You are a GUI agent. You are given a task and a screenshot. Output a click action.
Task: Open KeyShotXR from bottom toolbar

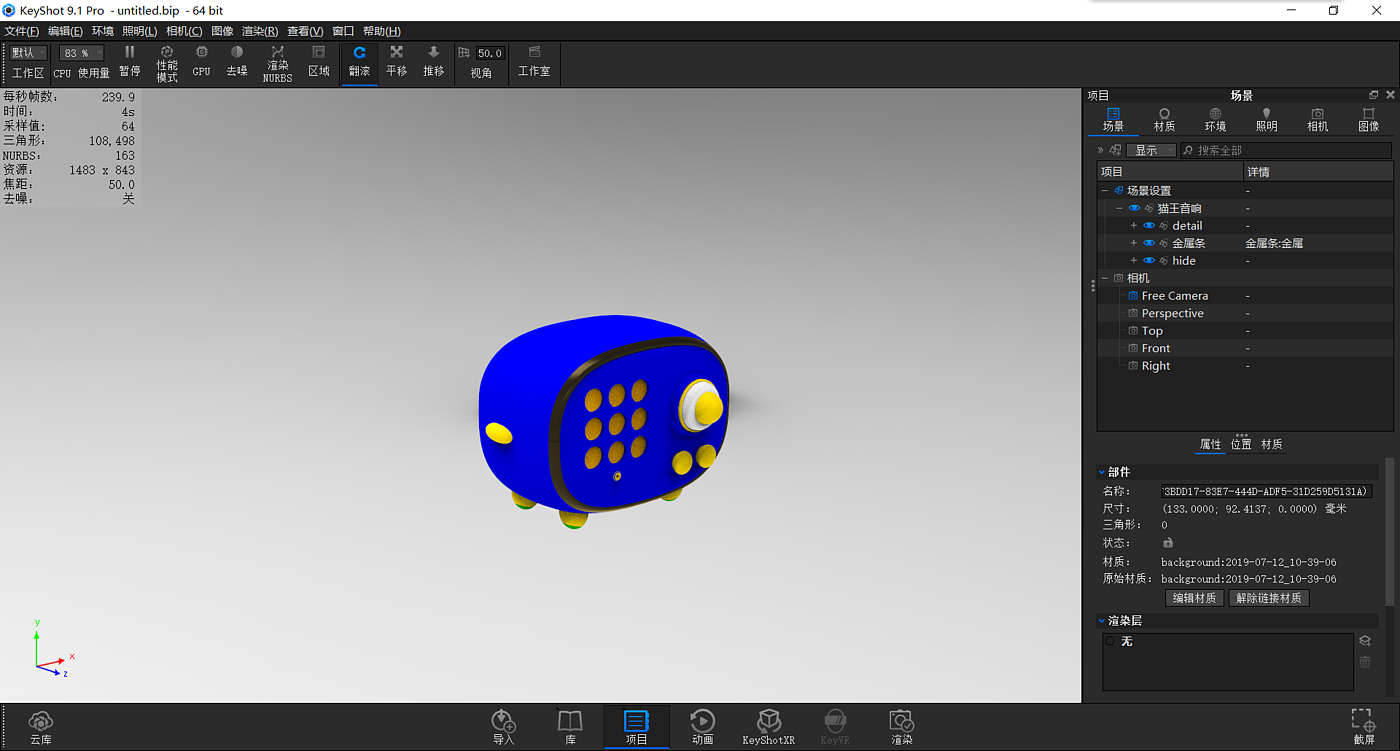click(x=768, y=727)
